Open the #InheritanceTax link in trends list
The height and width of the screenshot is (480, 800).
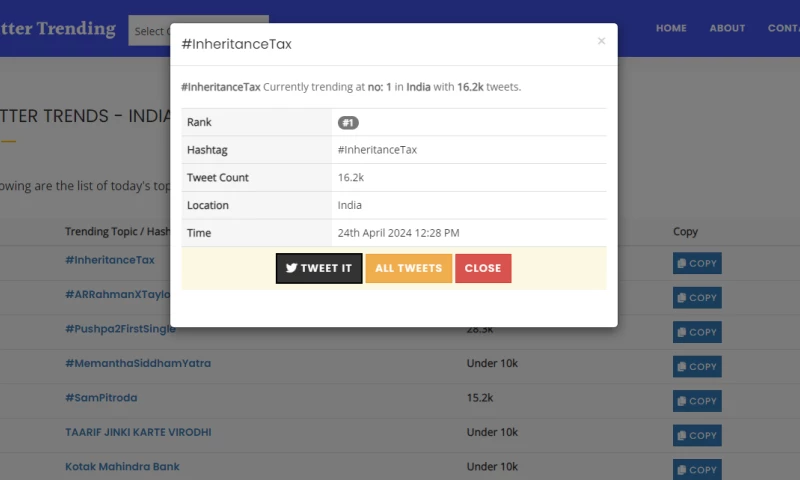tap(110, 260)
